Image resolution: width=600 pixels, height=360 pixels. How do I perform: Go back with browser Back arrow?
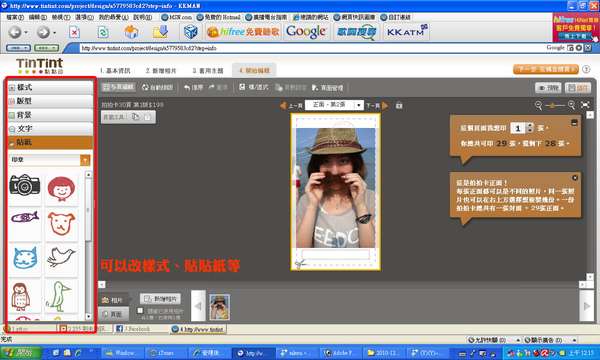(x=15, y=32)
